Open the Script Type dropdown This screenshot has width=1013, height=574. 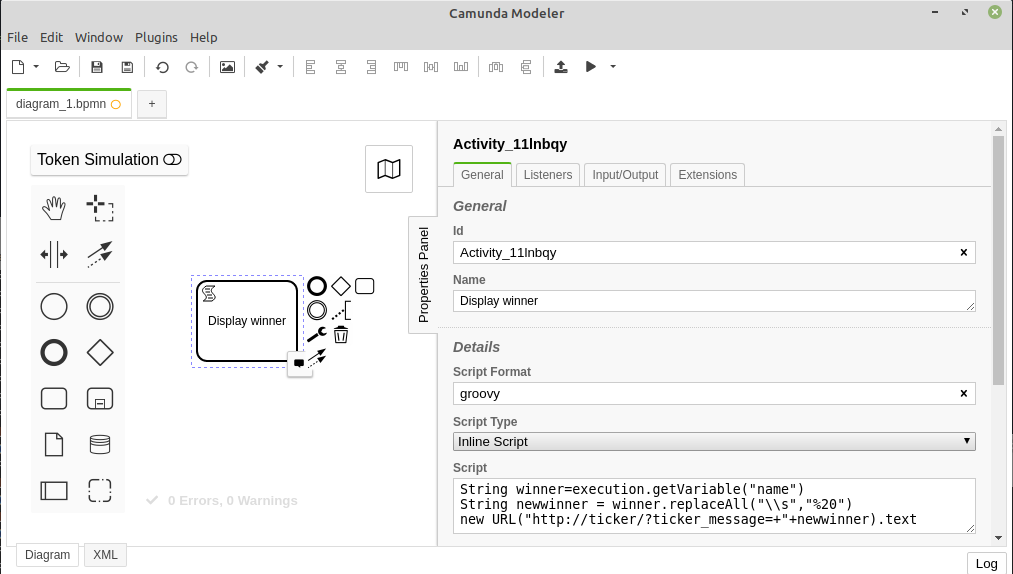(x=714, y=441)
